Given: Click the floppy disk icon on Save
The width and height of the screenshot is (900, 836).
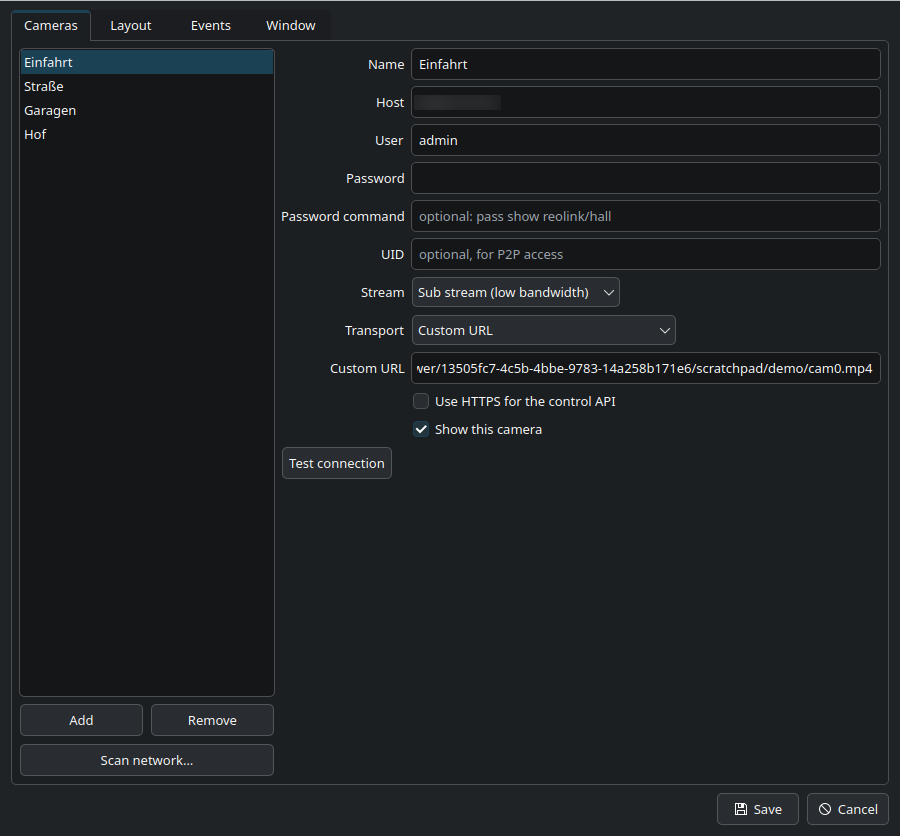Looking at the screenshot, I should click(x=740, y=809).
